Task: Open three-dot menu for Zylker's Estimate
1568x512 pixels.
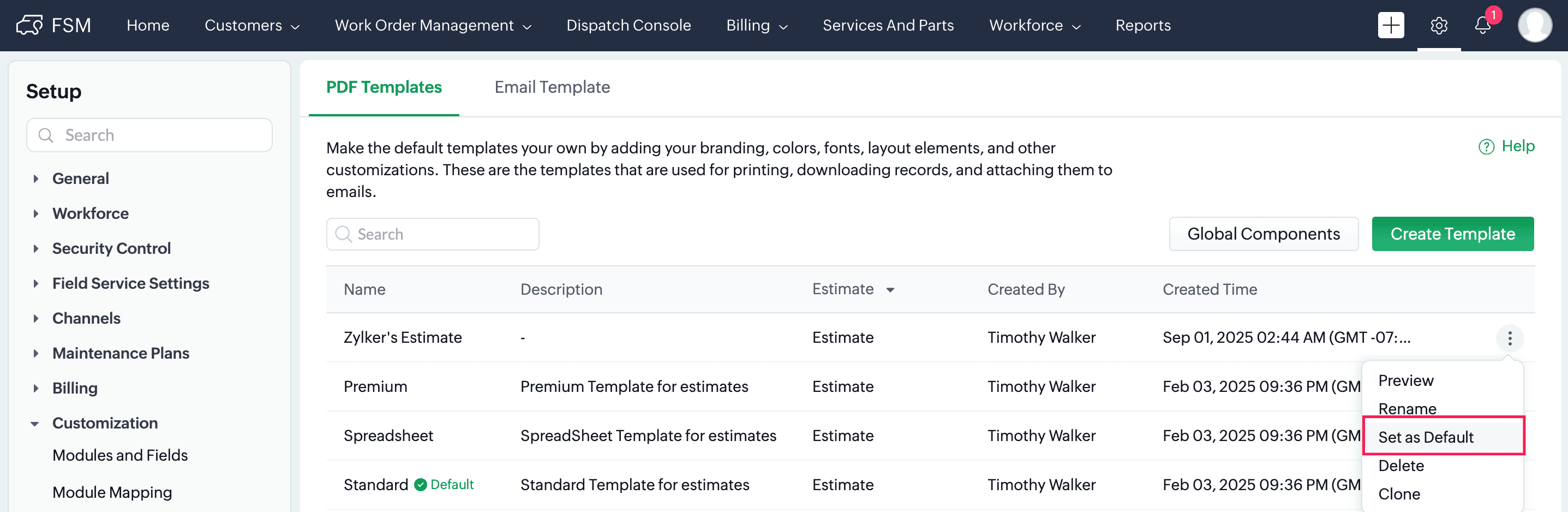Action: tap(1510, 338)
